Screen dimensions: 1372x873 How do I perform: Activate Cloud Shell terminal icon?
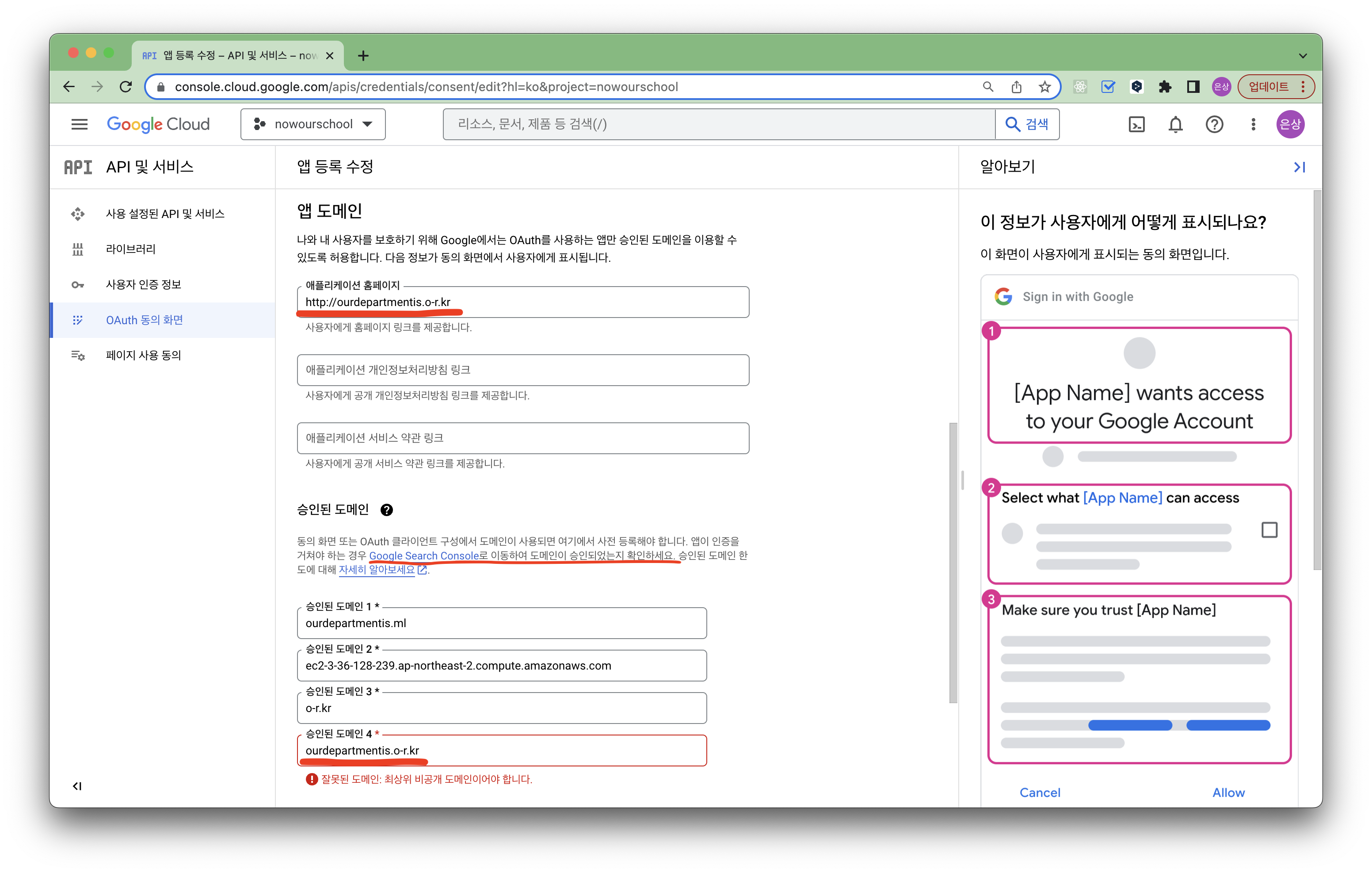pyautogui.click(x=1136, y=124)
